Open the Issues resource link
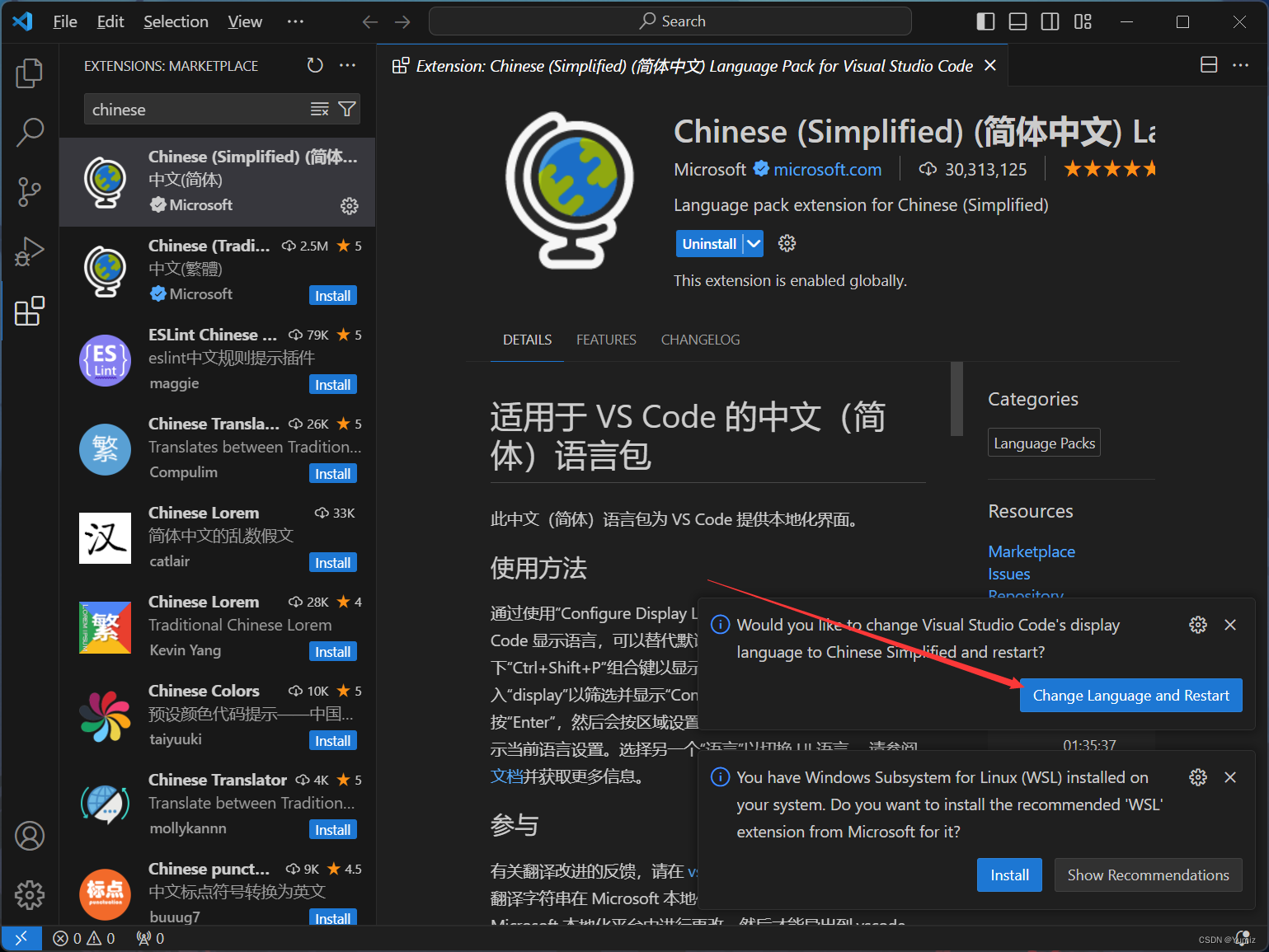Screen dimensions: 1269x952 tap(1009, 574)
